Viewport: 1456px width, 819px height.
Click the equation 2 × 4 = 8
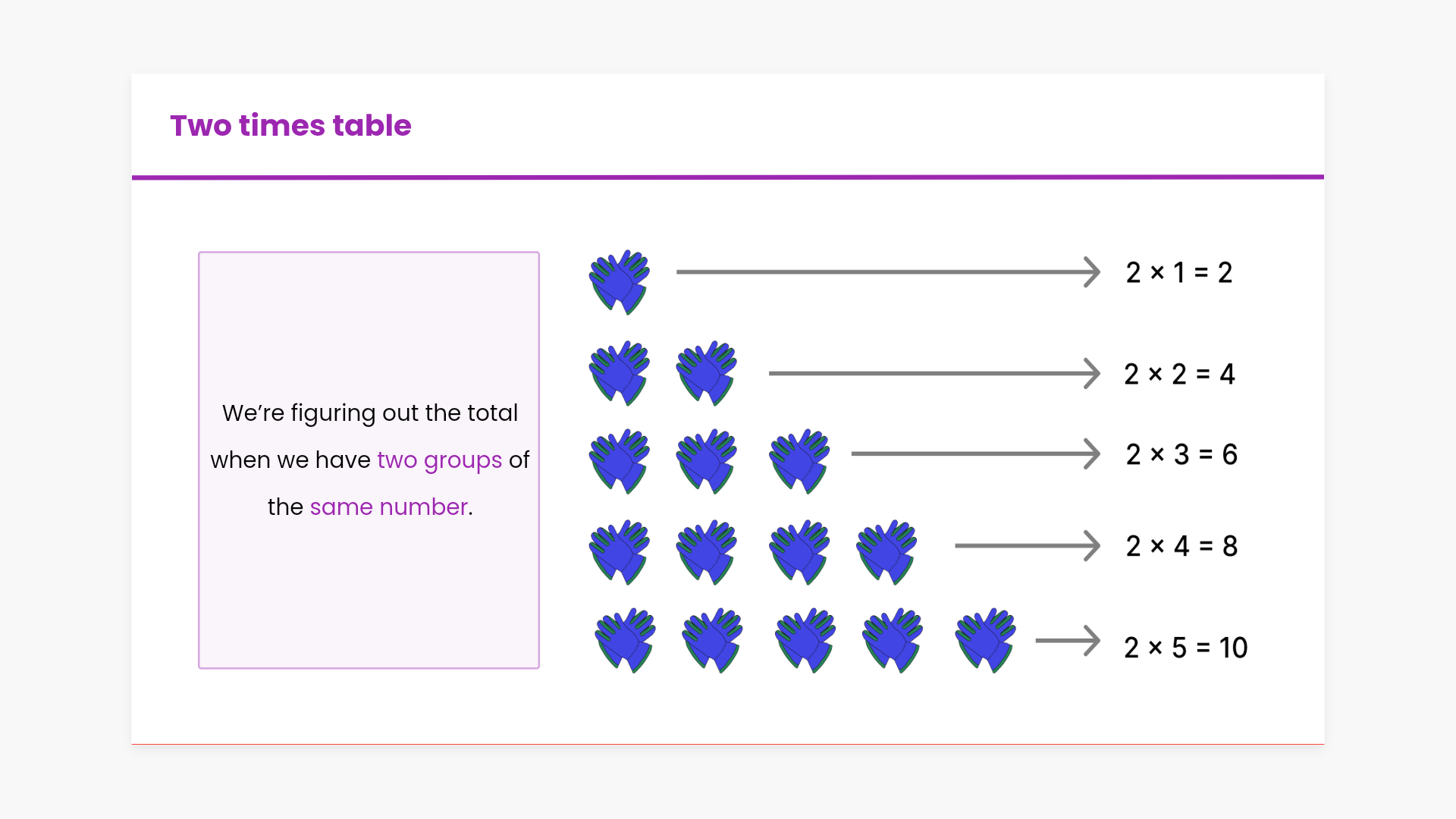click(x=1181, y=546)
